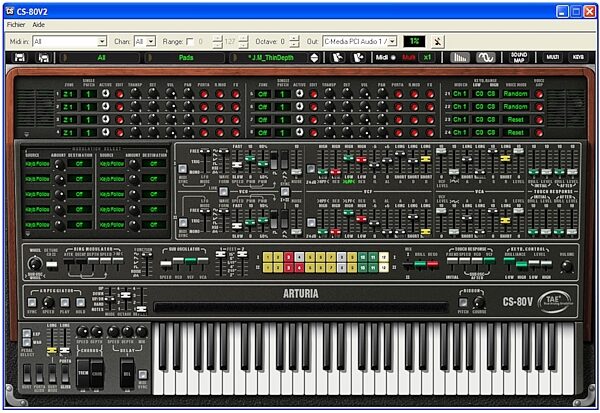Click the yellow Sustain long slider
600x413 pixels.
coord(51,350)
